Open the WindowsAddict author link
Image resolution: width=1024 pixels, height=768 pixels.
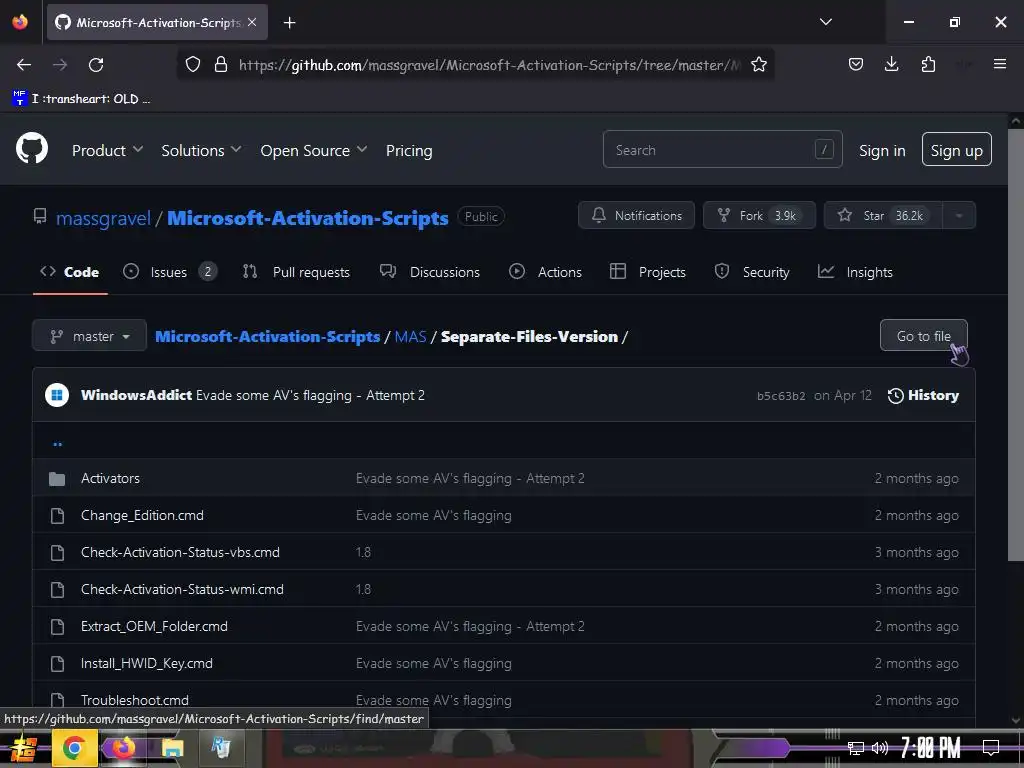(136, 395)
